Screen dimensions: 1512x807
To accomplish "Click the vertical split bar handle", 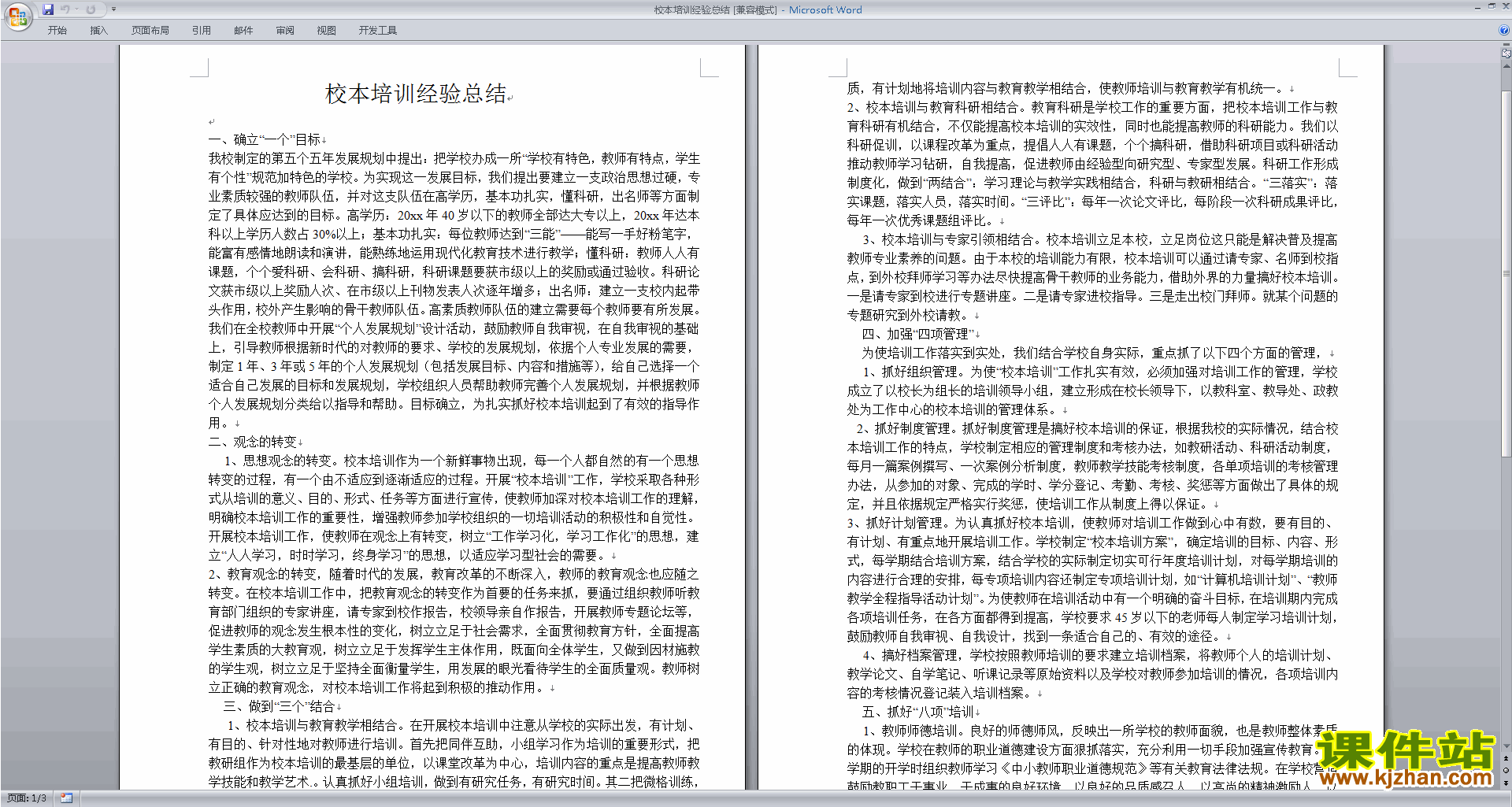I will [1506, 45].
